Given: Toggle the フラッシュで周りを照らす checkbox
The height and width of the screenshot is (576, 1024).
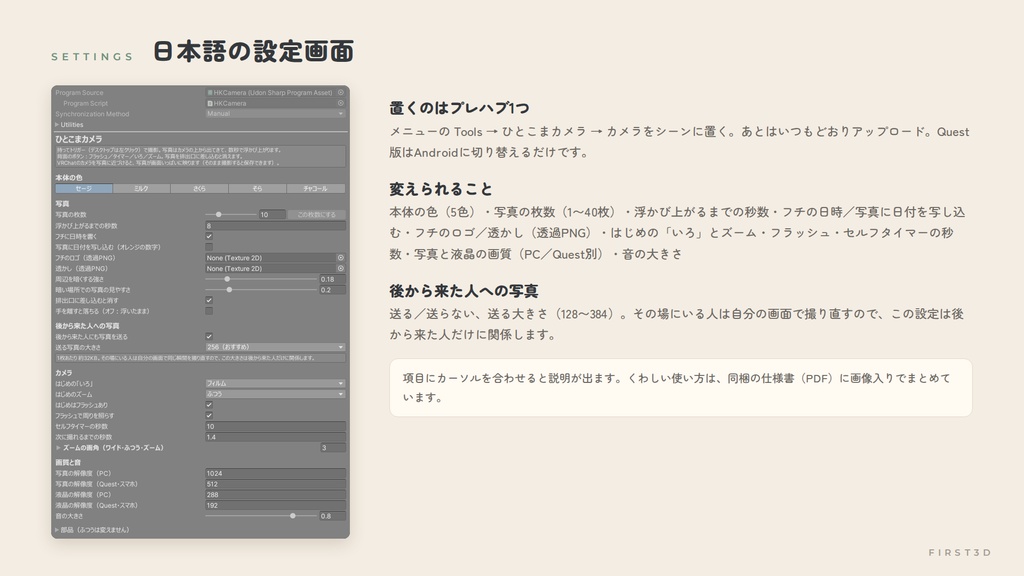Looking at the screenshot, I should pyautogui.click(x=209, y=415).
